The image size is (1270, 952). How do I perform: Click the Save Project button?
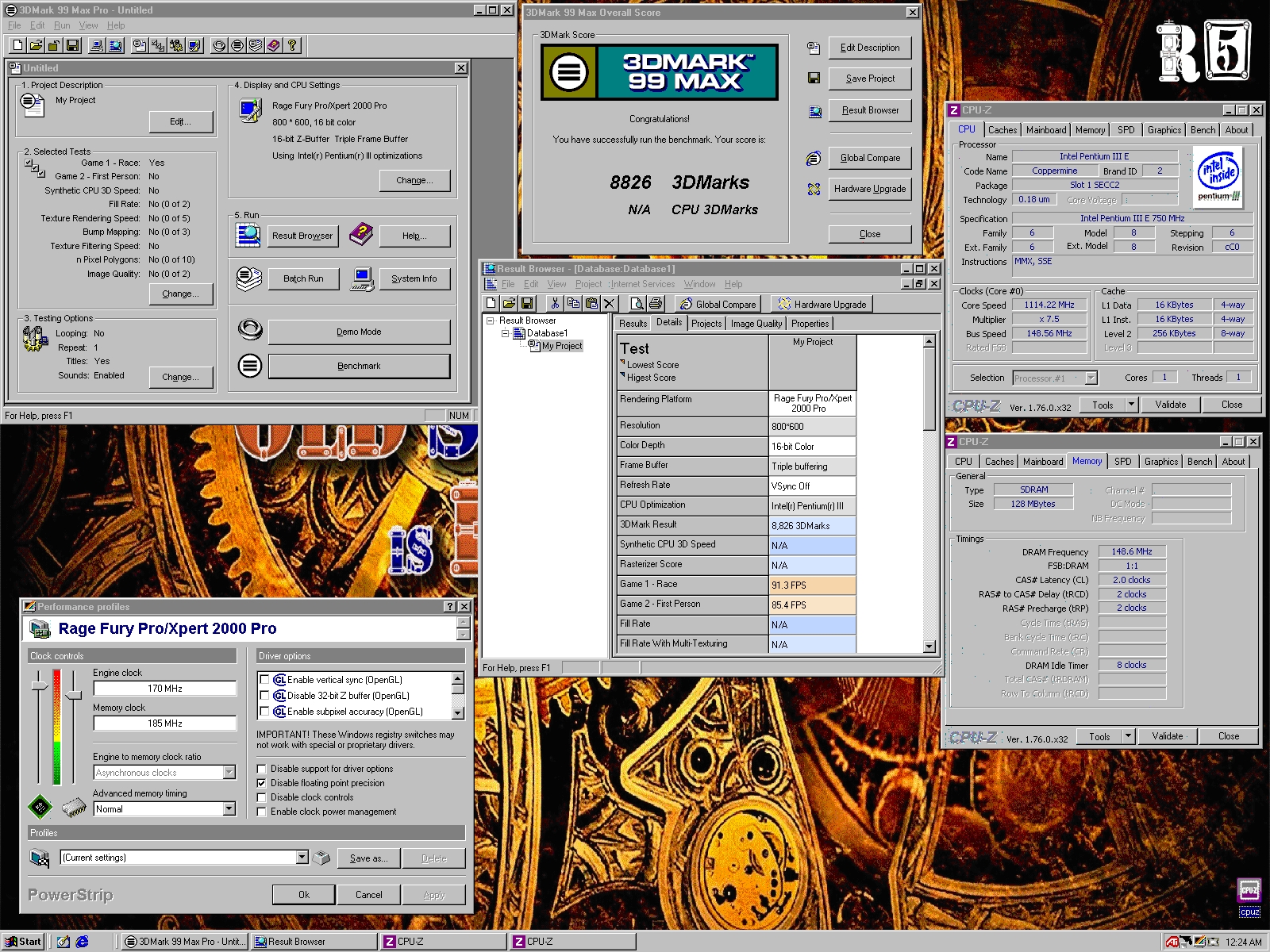(x=869, y=79)
